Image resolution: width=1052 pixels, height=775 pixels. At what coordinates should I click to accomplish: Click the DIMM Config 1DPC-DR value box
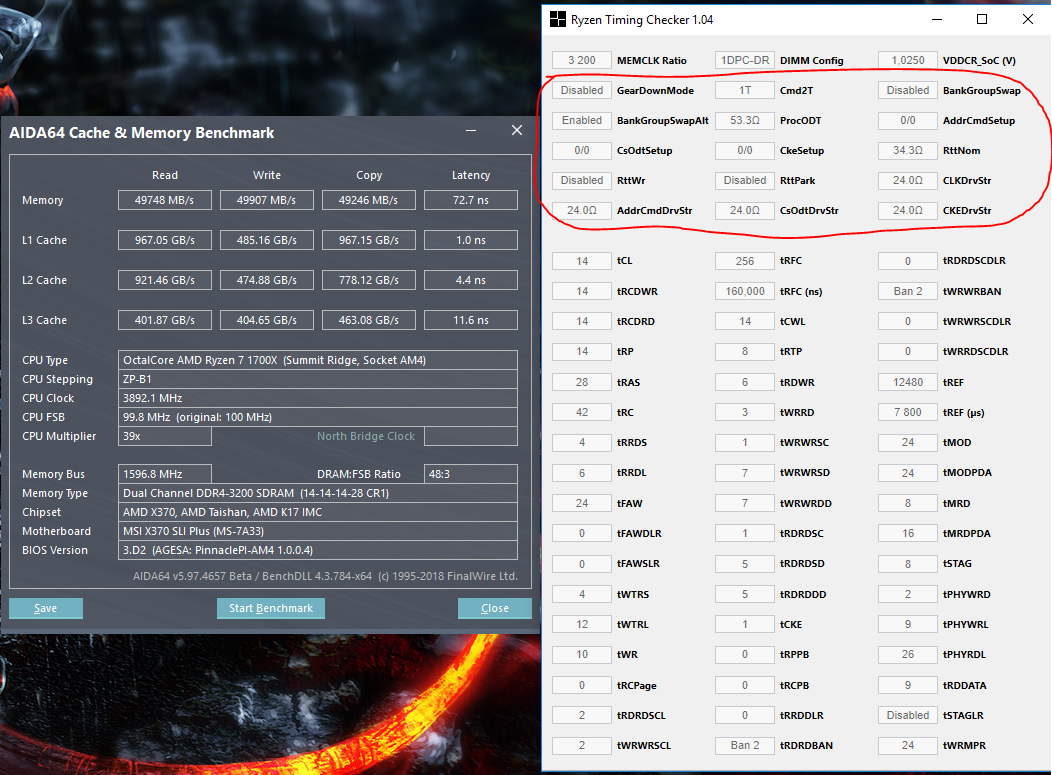(x=745, y=60)
